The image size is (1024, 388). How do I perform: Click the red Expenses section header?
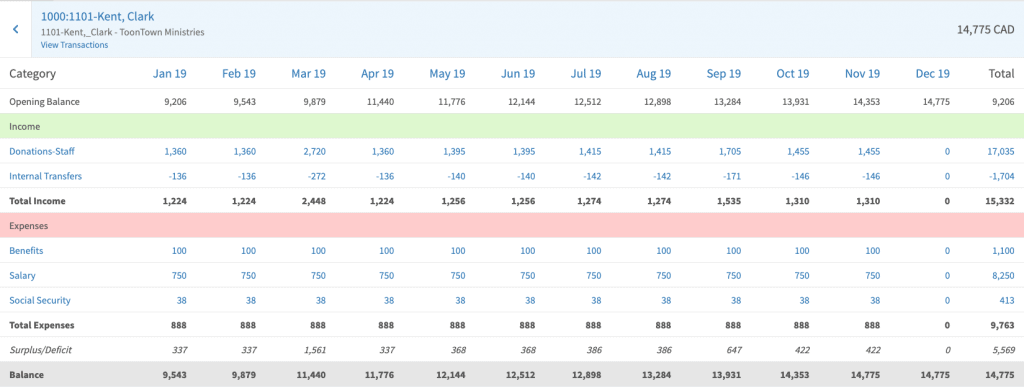click(x=512, y=225)
